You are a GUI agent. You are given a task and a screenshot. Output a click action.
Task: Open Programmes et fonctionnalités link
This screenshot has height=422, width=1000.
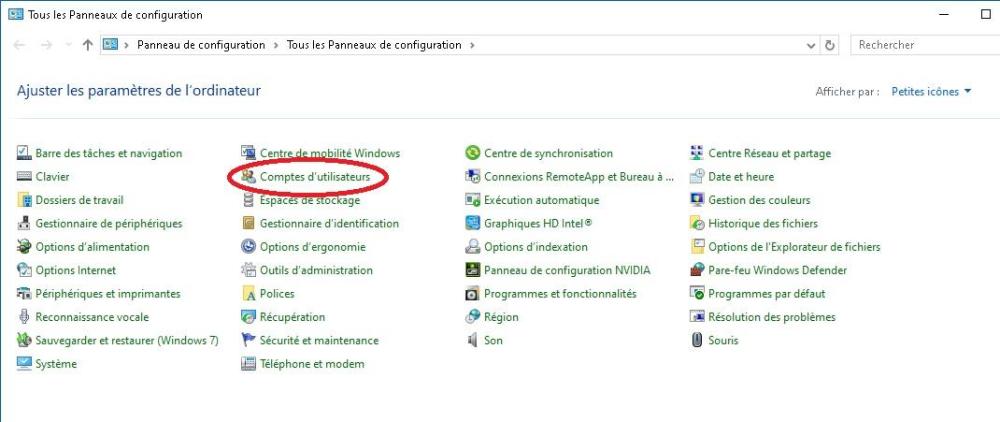(560, 294)
